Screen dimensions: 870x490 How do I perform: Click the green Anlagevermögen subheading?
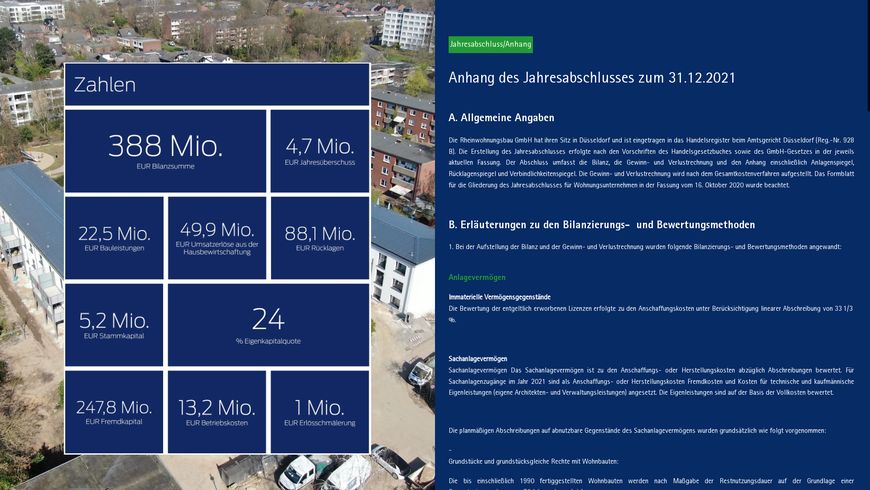(x=477, y=277)
